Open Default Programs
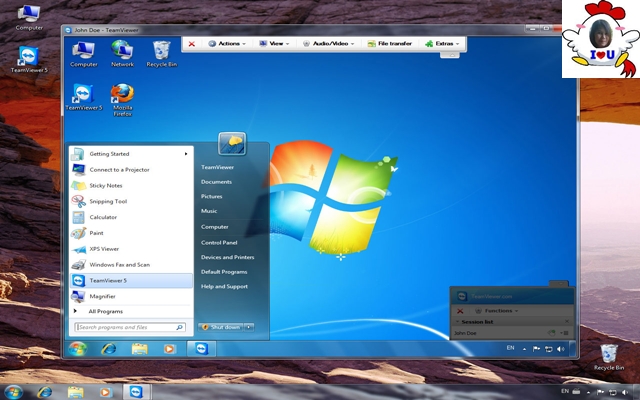 pyautogui.click(x=224, y=272)
